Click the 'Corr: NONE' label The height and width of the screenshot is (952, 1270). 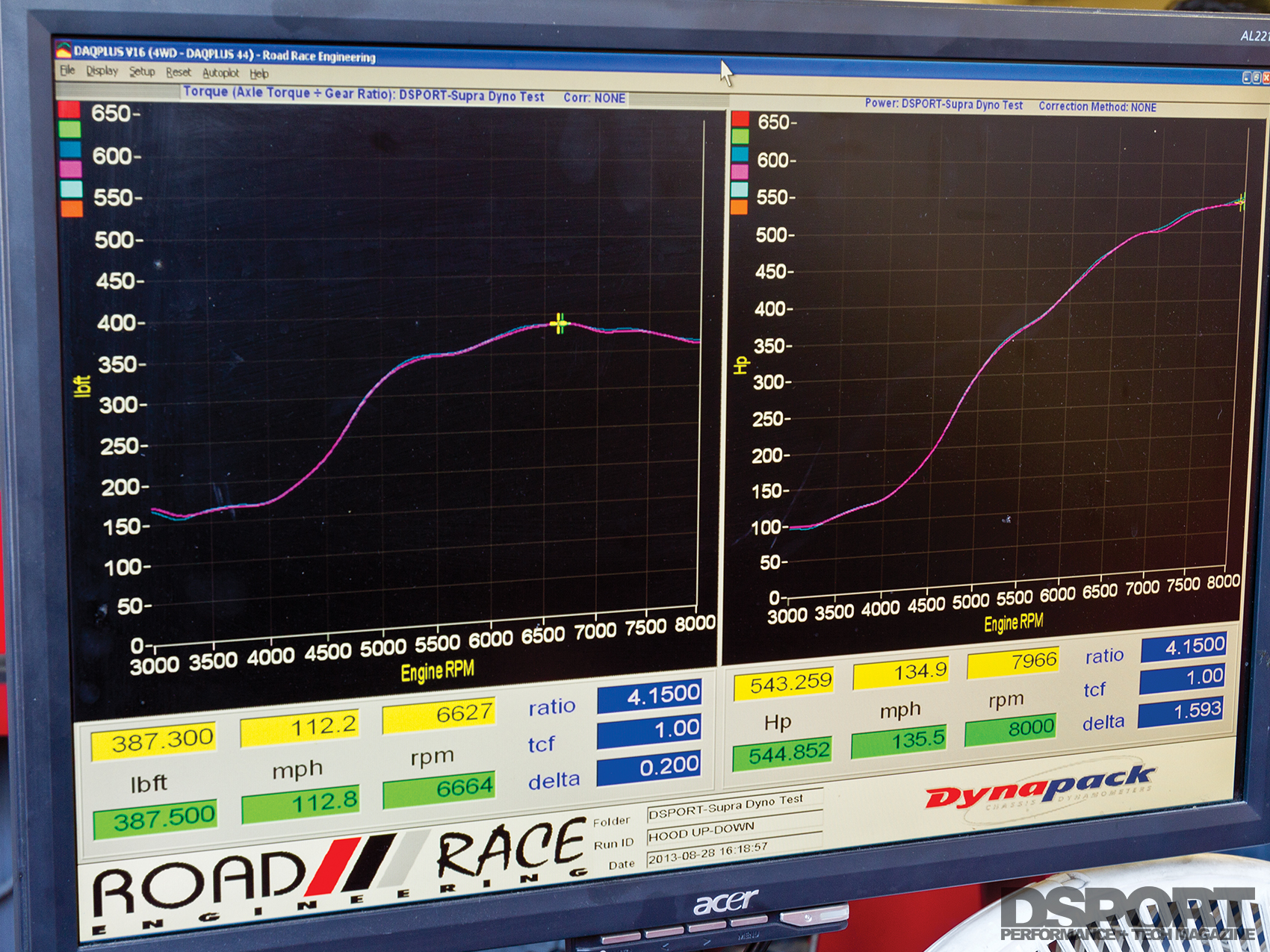click(x=595, y=98)
